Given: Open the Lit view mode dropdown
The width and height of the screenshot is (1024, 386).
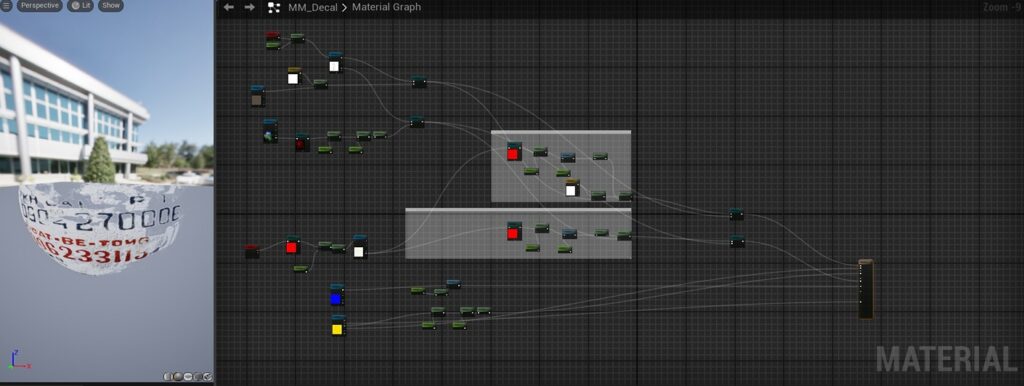Looking at the screenshot, I should pos(80,5).
